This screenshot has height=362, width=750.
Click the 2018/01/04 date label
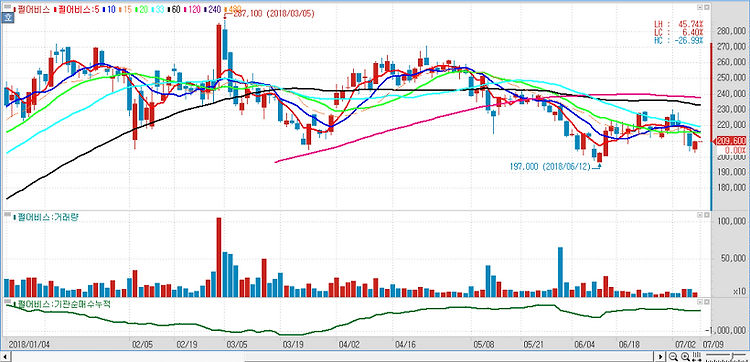pos(29,344)
